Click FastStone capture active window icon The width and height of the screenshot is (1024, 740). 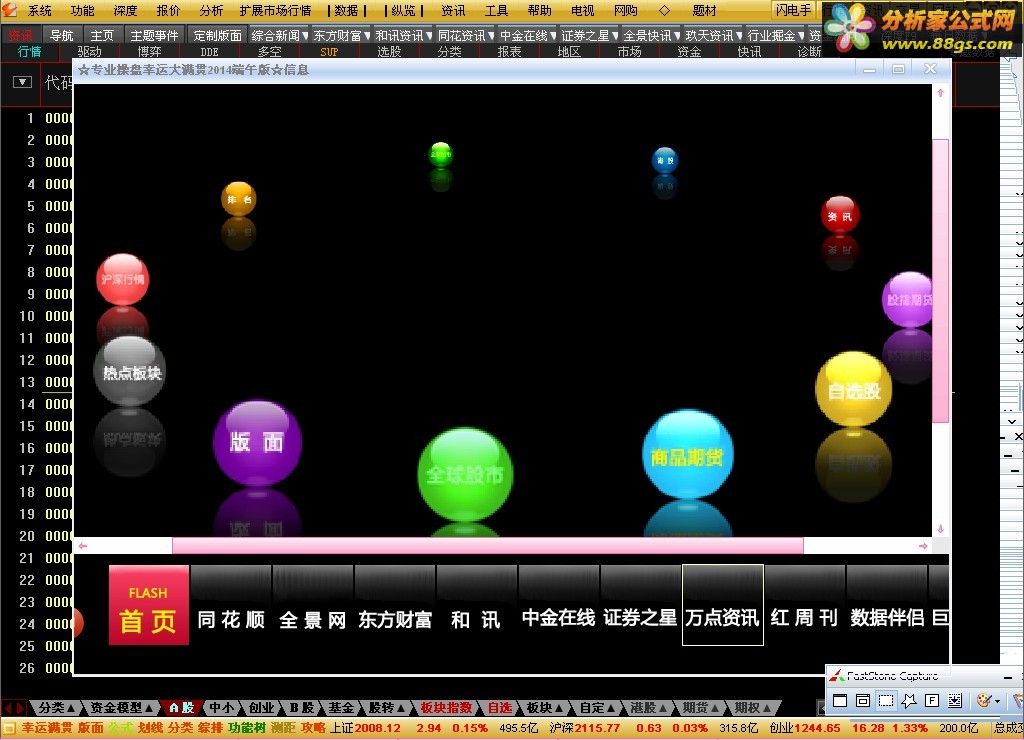[x=840, y=701]
